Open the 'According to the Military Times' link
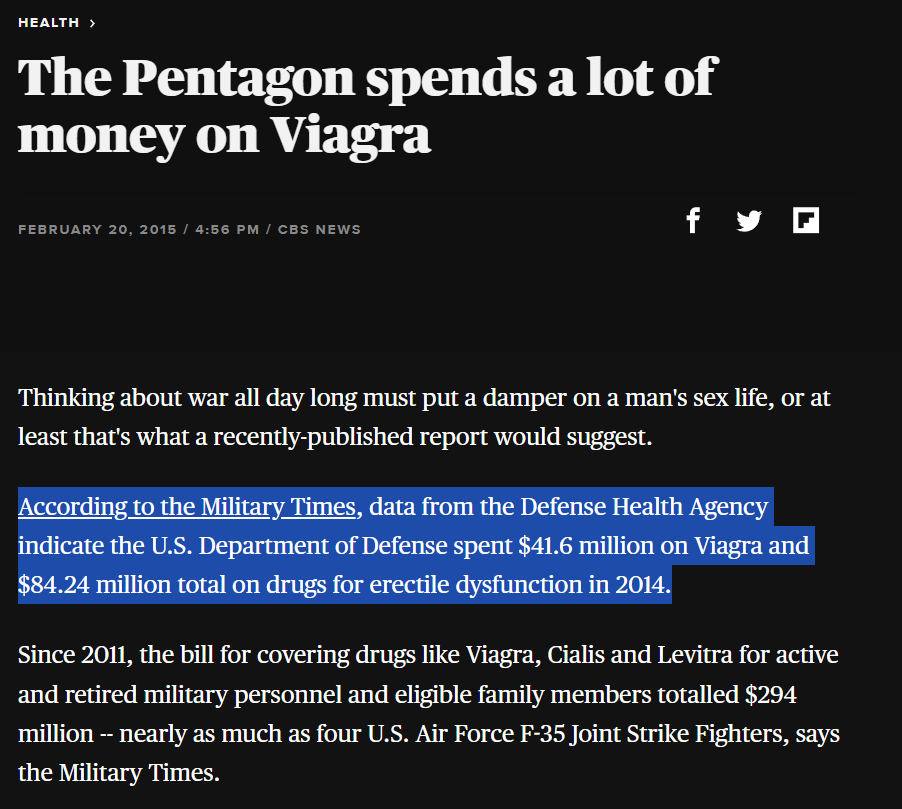 [187, 507]
